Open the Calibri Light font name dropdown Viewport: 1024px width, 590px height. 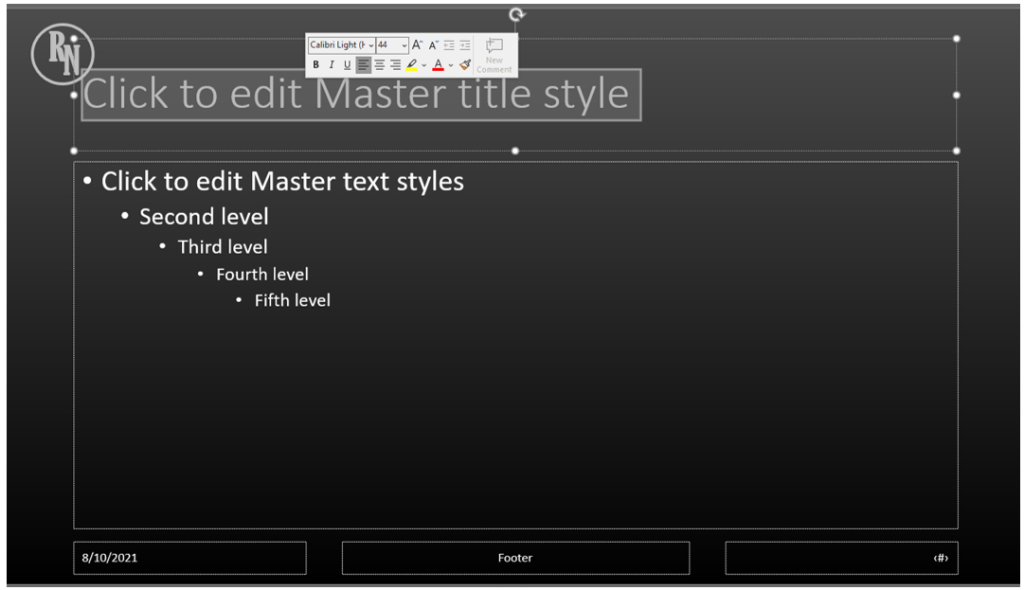point(371,45)
